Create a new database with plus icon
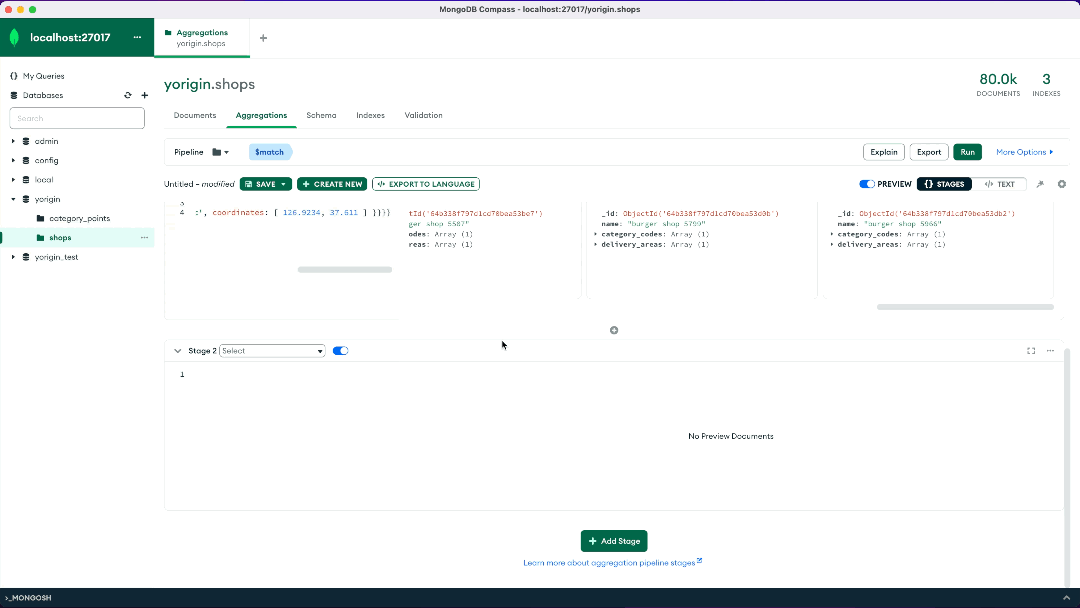 (145, 95)
